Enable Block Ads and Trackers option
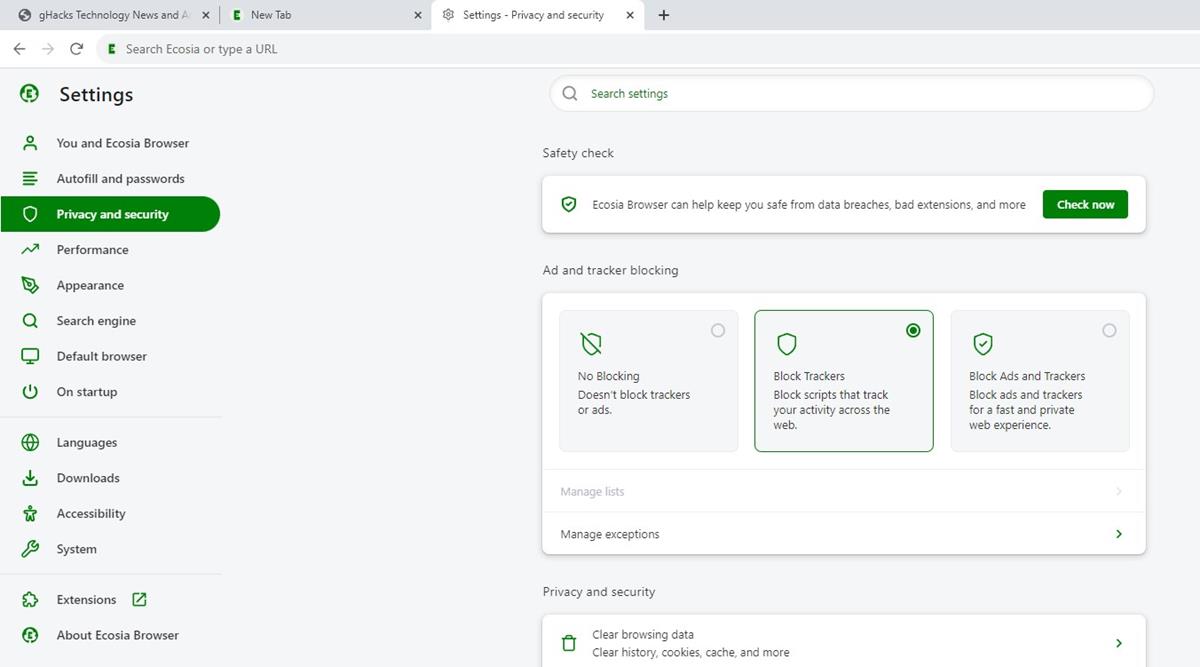This screenshot has height=667, width=1200. pyautogui.click(x=1108, y=331)
